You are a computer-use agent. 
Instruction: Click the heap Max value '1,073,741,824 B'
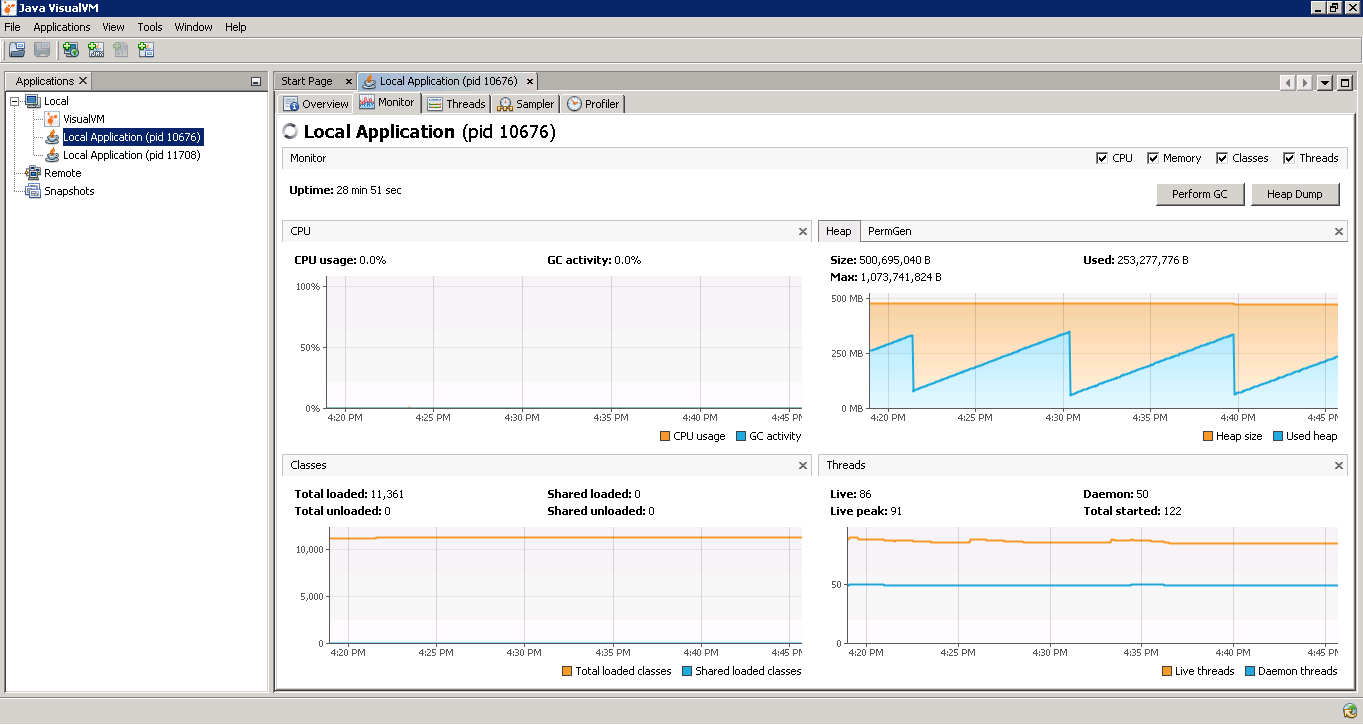[x=900, y=277]
